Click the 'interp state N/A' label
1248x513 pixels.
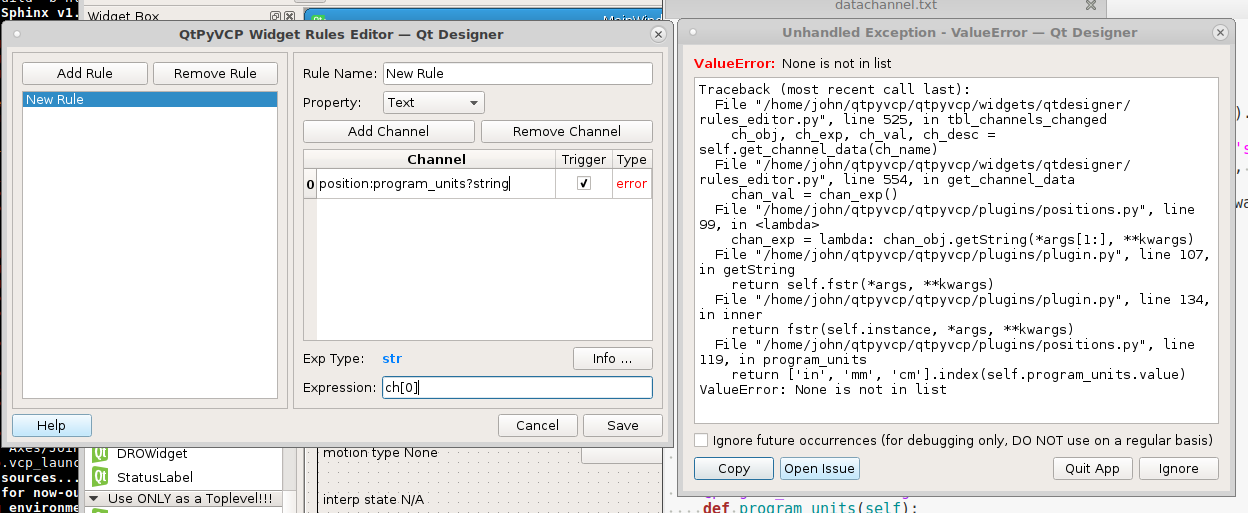[x=373, y=499]
